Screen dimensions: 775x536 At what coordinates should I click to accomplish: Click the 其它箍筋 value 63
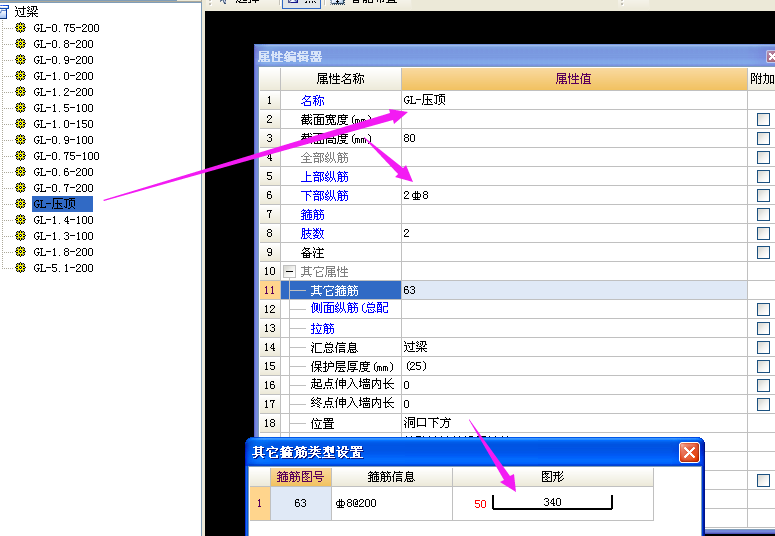point(574,290)
